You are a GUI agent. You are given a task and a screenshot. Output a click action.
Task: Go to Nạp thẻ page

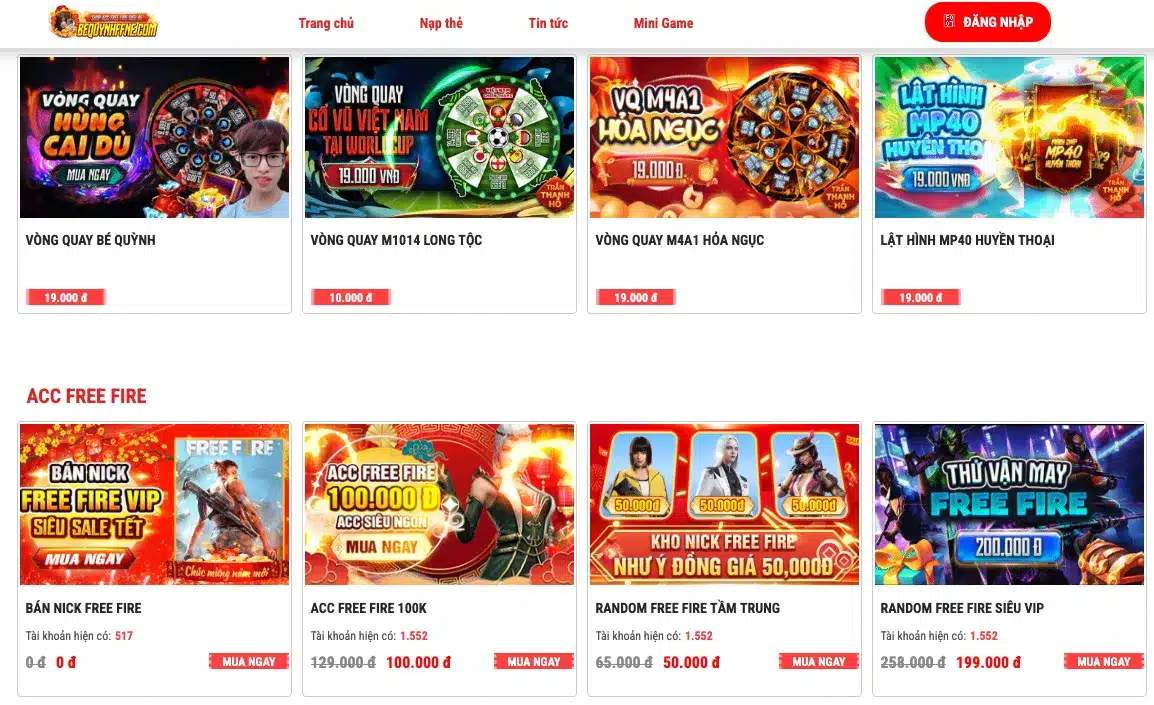[441, 23]
